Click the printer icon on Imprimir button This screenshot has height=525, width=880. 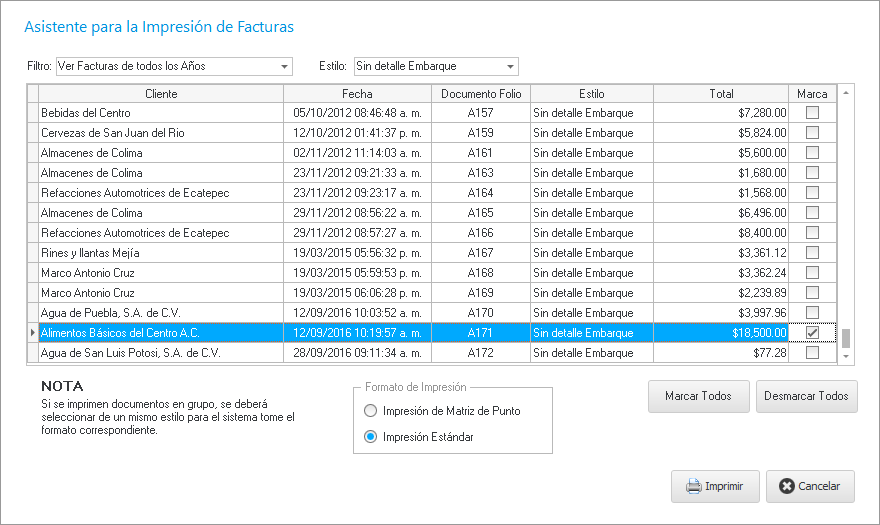coord(693,487)
